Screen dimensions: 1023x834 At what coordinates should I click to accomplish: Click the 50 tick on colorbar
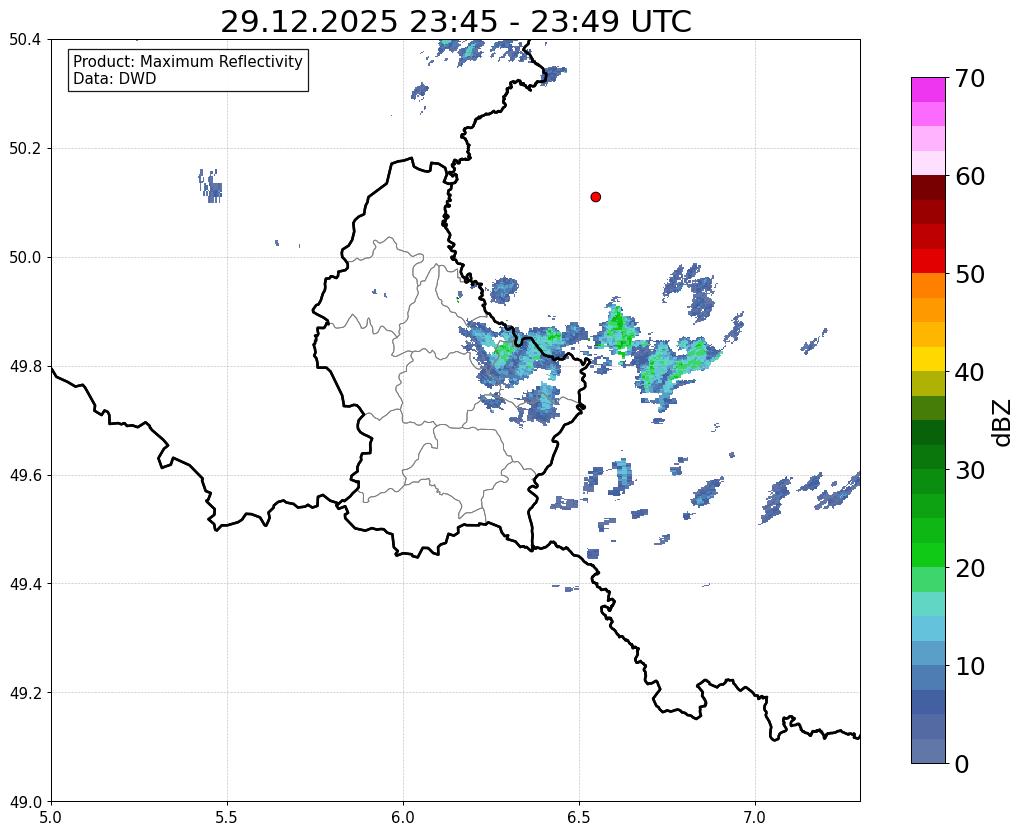point(969,274)
